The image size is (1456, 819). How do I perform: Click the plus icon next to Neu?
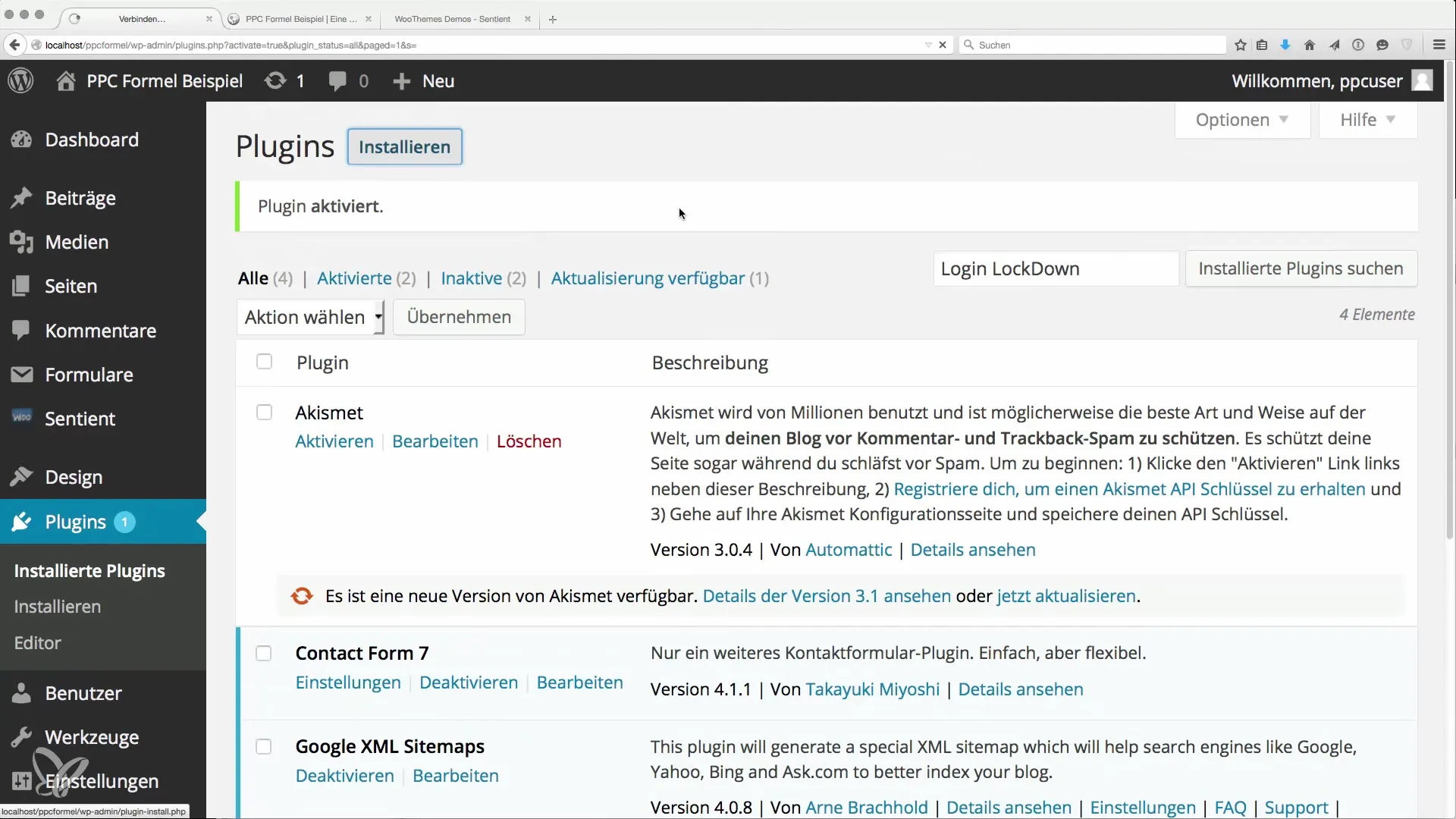click(401, 81)
